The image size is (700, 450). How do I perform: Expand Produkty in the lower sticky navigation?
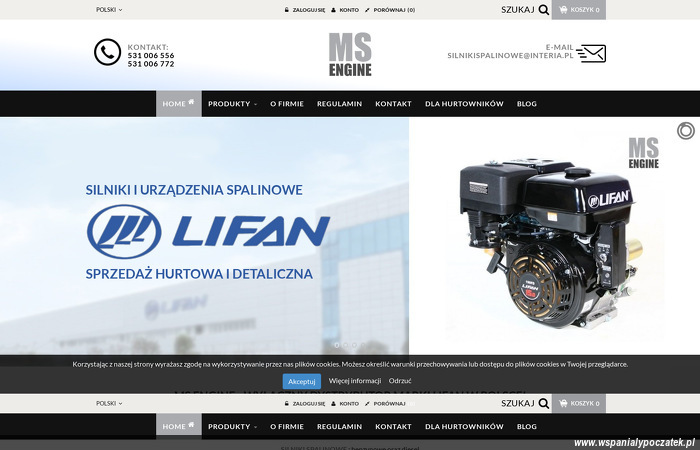click(x=232, y=426)
